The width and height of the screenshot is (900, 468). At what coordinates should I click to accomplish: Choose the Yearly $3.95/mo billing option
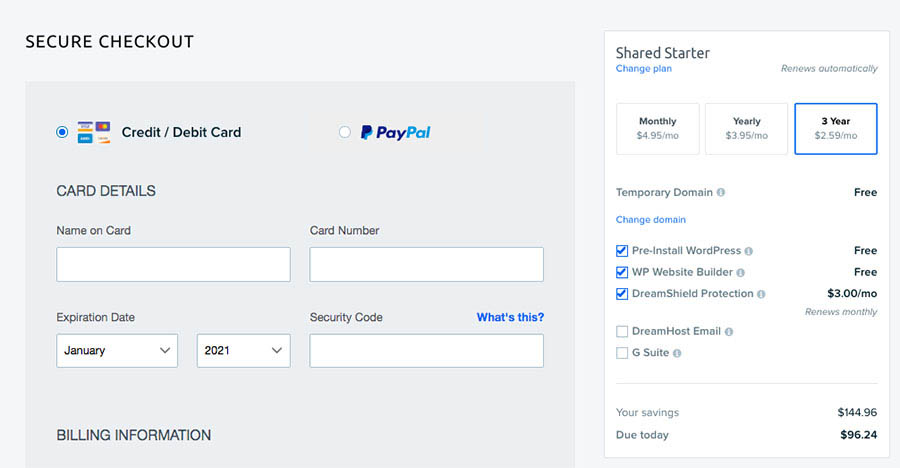pos(746,129)
